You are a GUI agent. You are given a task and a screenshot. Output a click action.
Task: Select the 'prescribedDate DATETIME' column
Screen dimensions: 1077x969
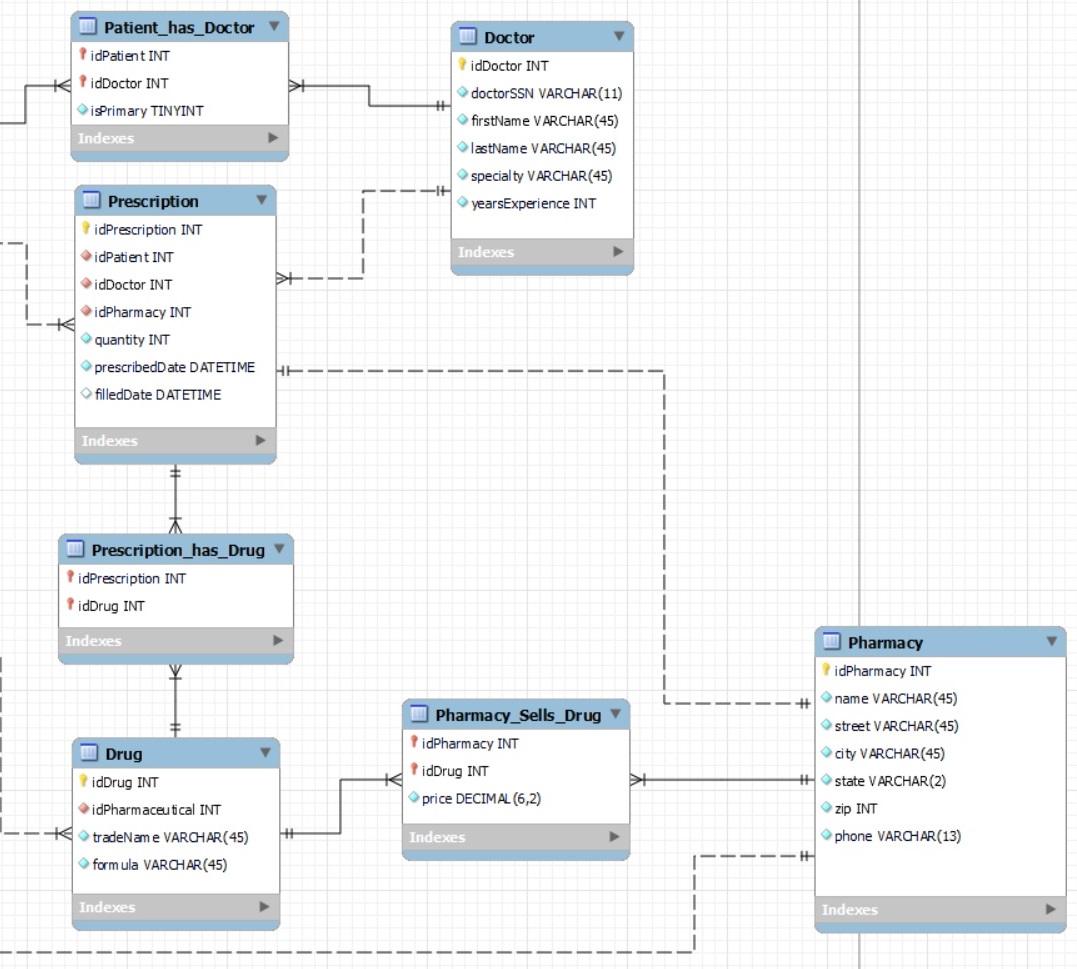tap(175, 367)
